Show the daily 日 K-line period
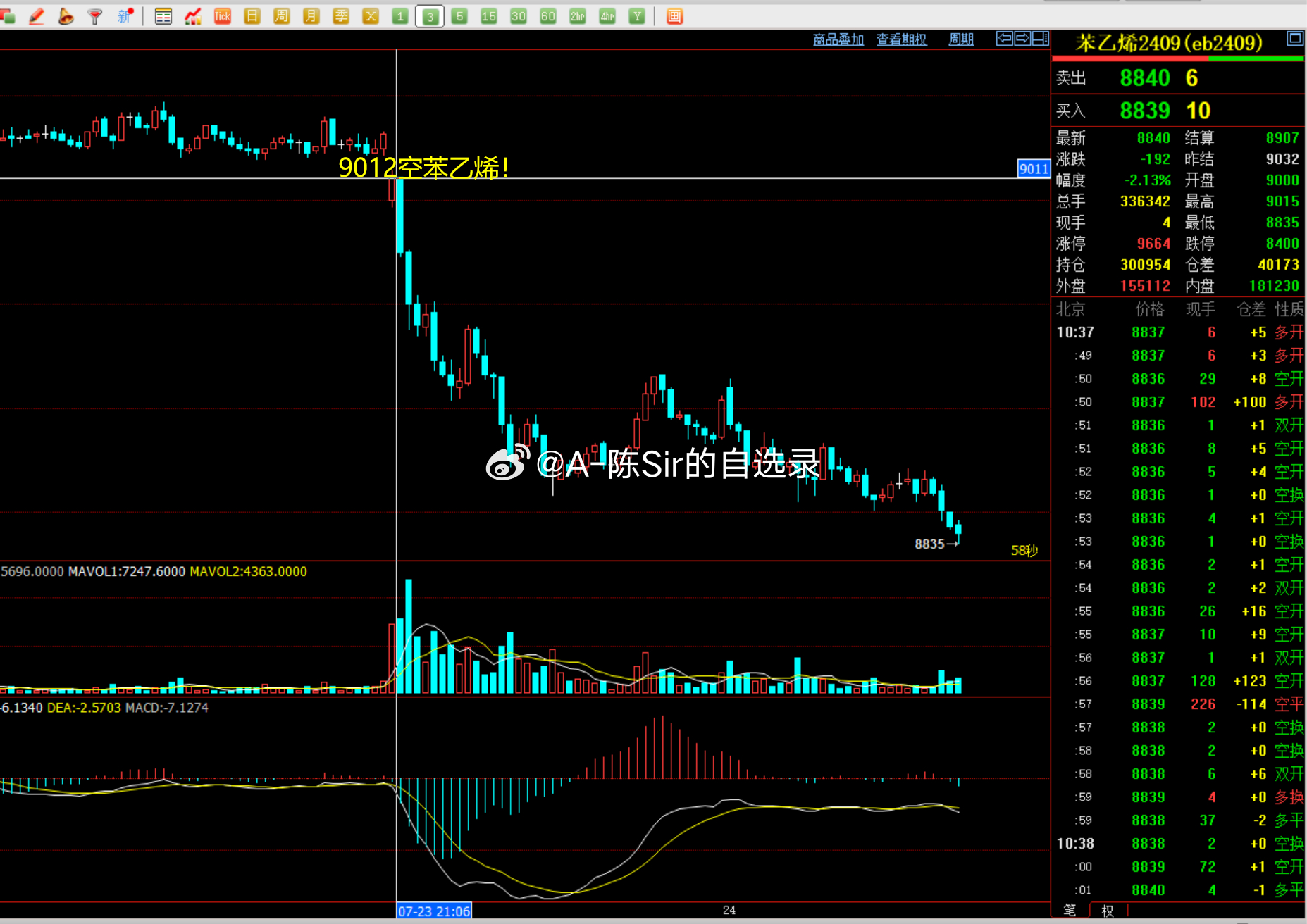 click(252, 16)
